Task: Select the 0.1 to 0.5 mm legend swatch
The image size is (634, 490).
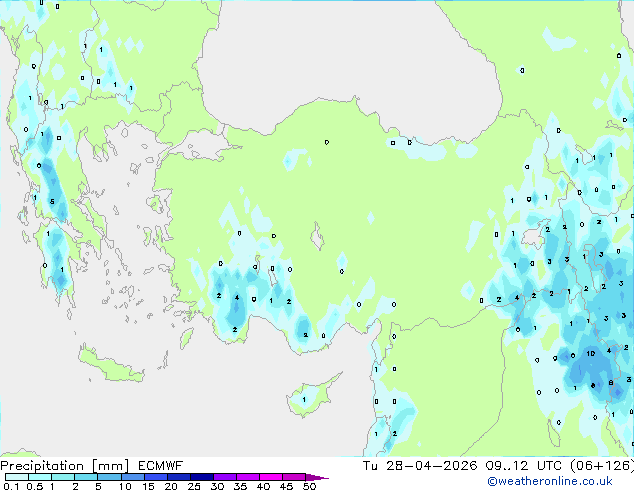Action: [x=17, y=477]
